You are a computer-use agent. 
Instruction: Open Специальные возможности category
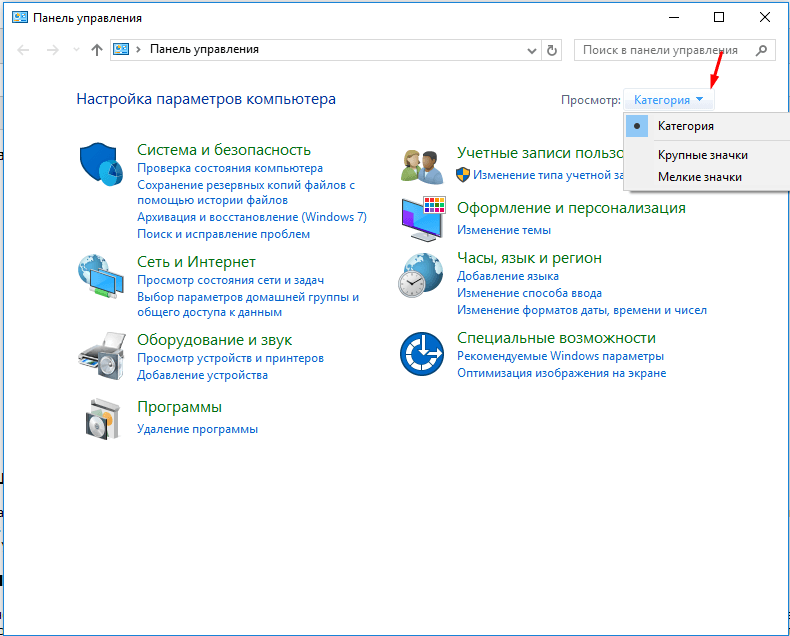click(x=556, y=338)
